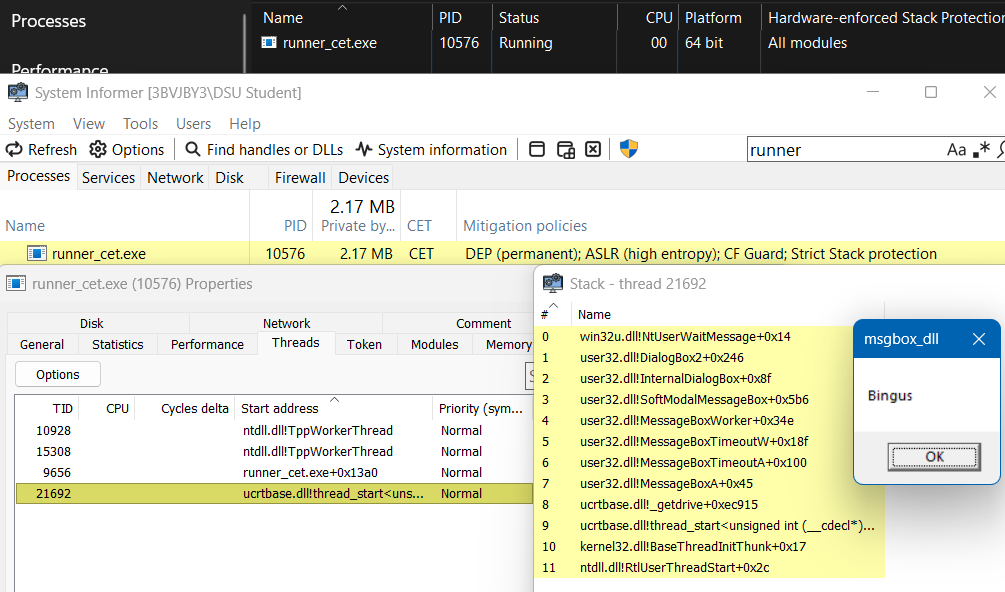Click the shield elevation icon
This screenshot has width=1005, height=592.
[629, 149]
